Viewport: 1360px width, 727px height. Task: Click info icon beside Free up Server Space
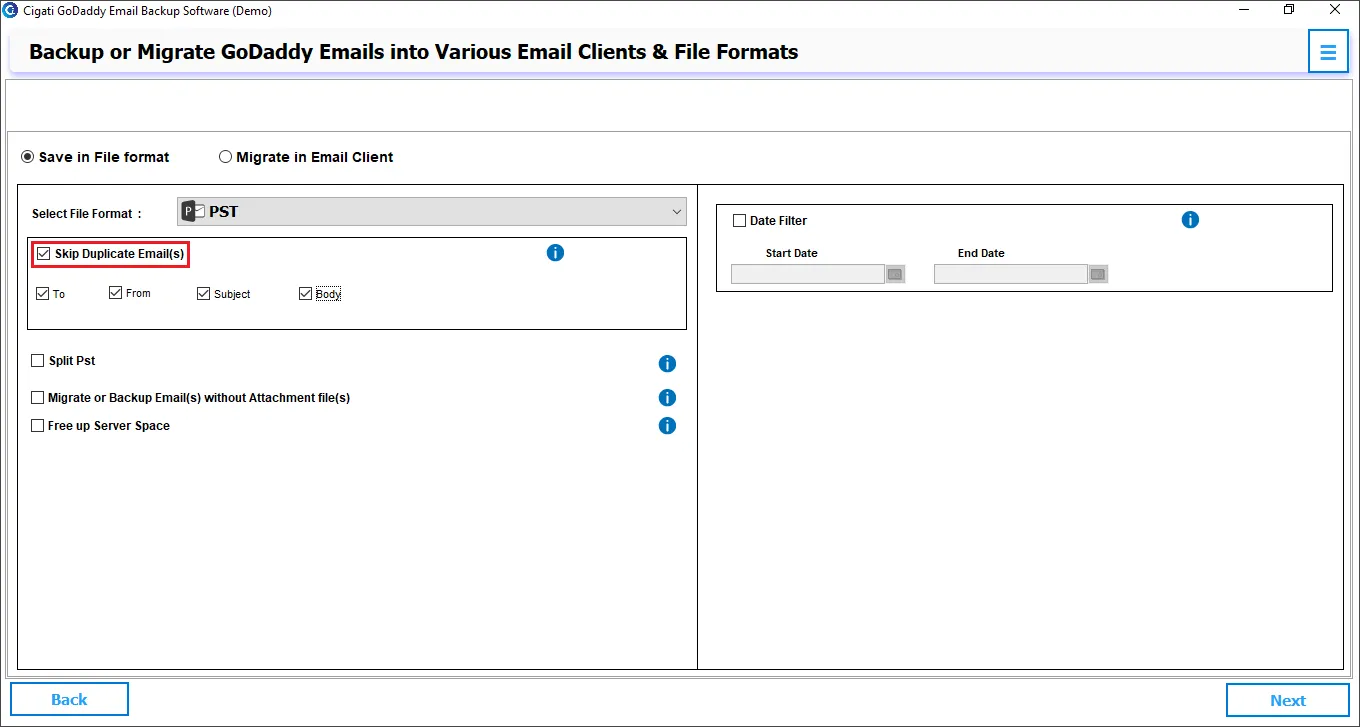tap(667, 426)
